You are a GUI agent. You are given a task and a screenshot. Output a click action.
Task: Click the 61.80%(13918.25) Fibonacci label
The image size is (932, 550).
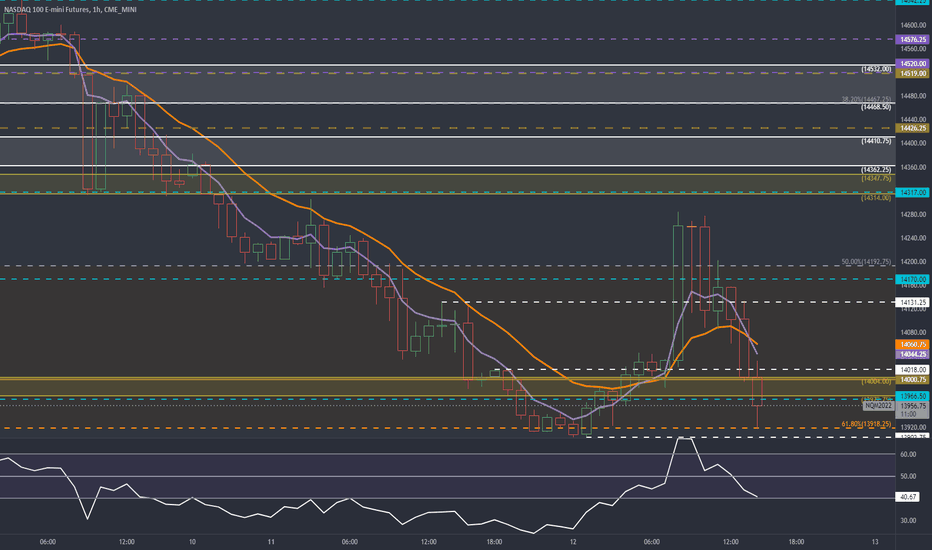pyautogui.click(x=866, y=424)
